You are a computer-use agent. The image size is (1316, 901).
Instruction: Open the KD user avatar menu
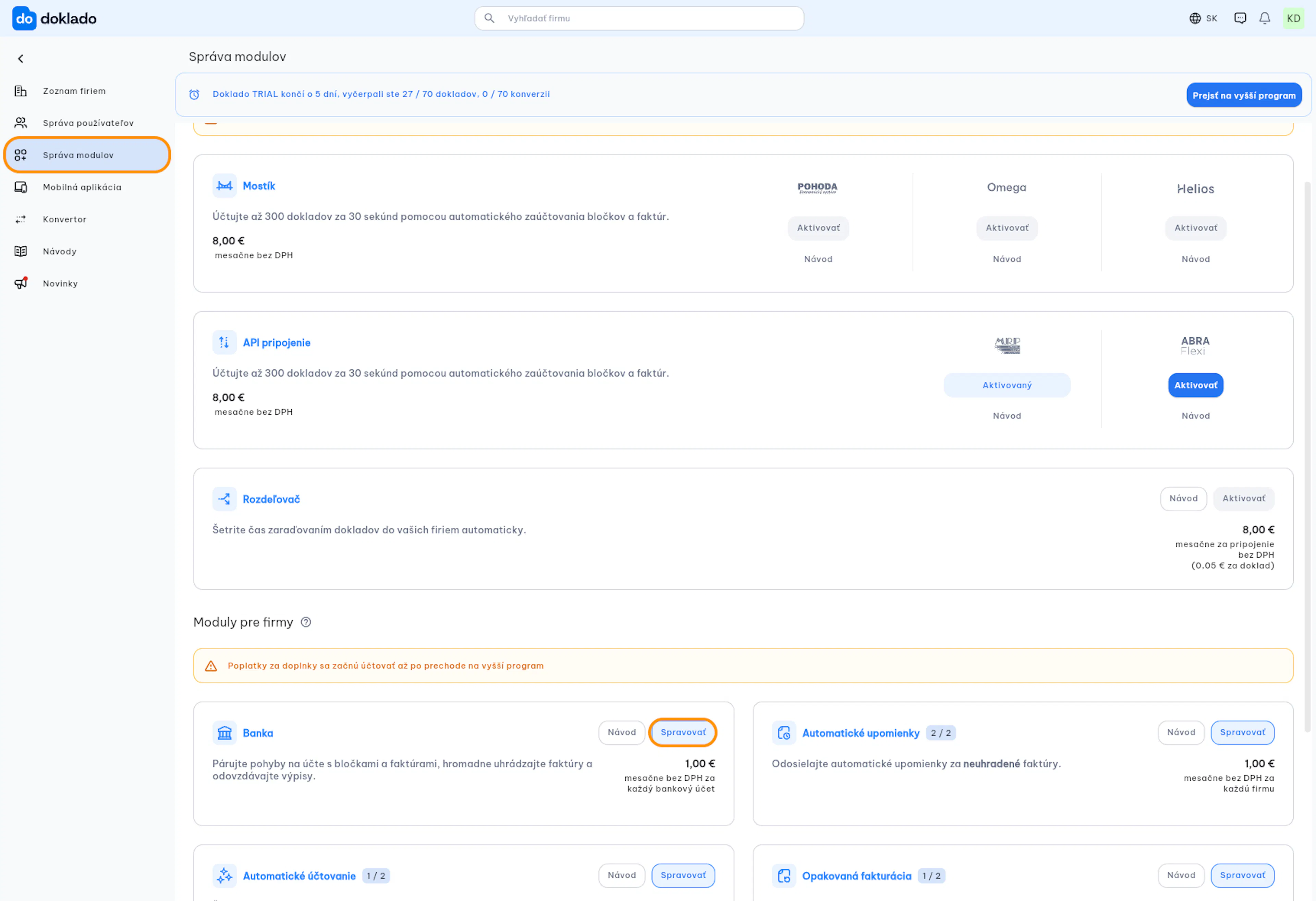(x=1293, y=18)
